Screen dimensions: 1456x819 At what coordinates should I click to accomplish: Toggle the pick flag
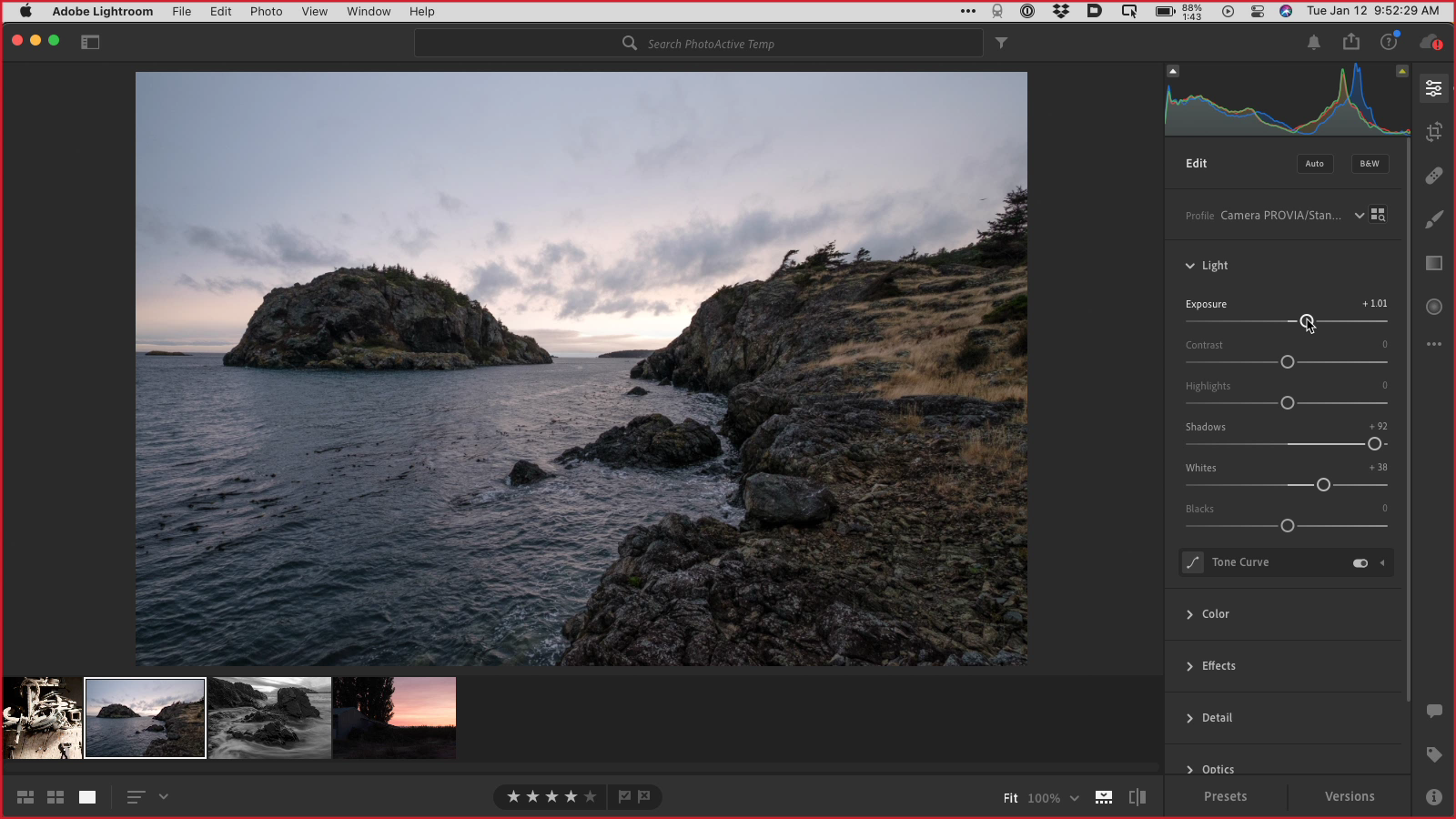point(624,797)
